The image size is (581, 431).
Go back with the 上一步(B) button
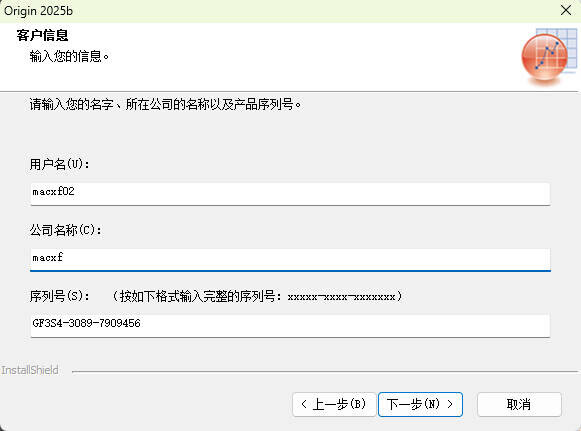(x=334, y=404)
